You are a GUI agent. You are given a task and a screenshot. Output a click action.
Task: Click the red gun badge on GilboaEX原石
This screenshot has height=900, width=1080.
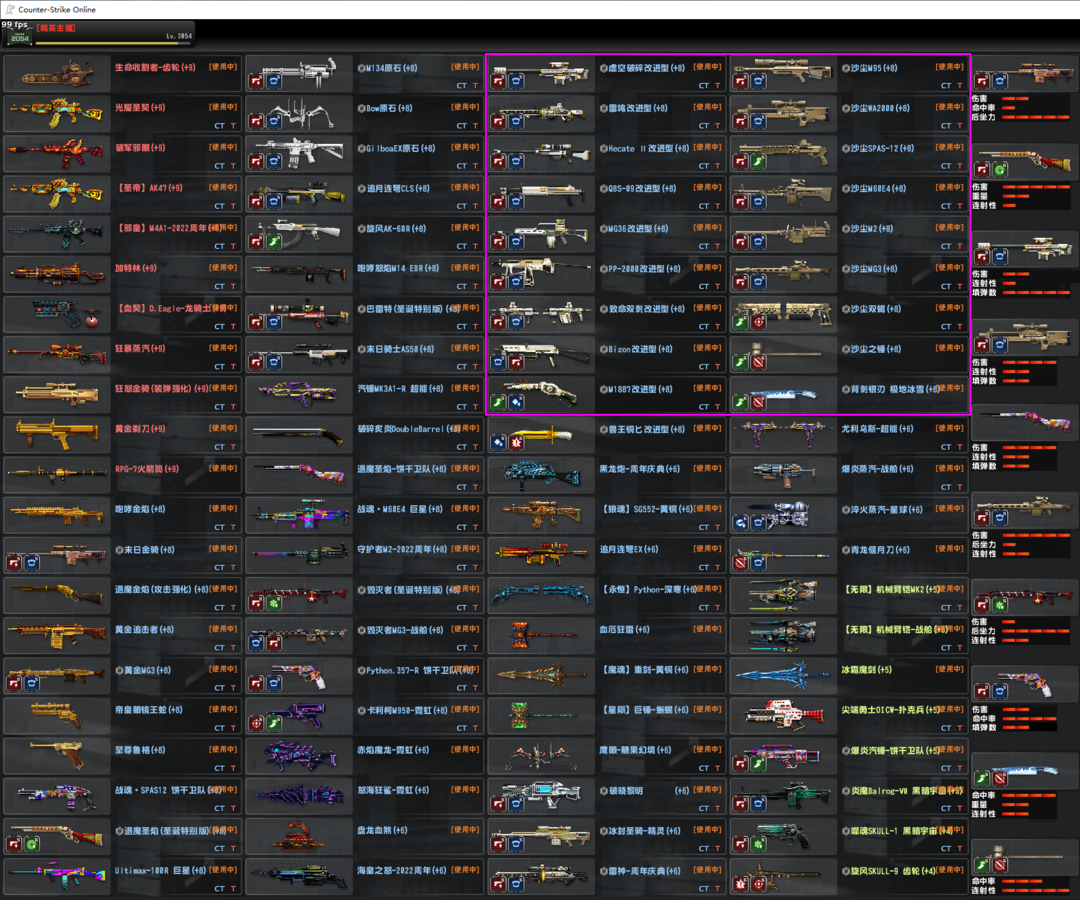pyautogui.click(x=256, y=163)
